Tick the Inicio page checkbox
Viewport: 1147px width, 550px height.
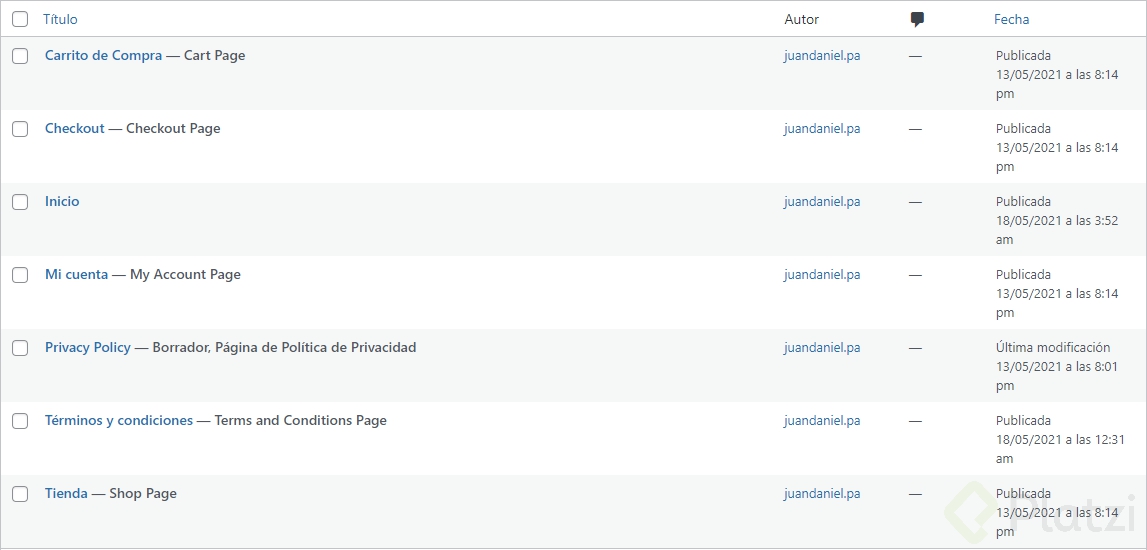tap(20, 202)
